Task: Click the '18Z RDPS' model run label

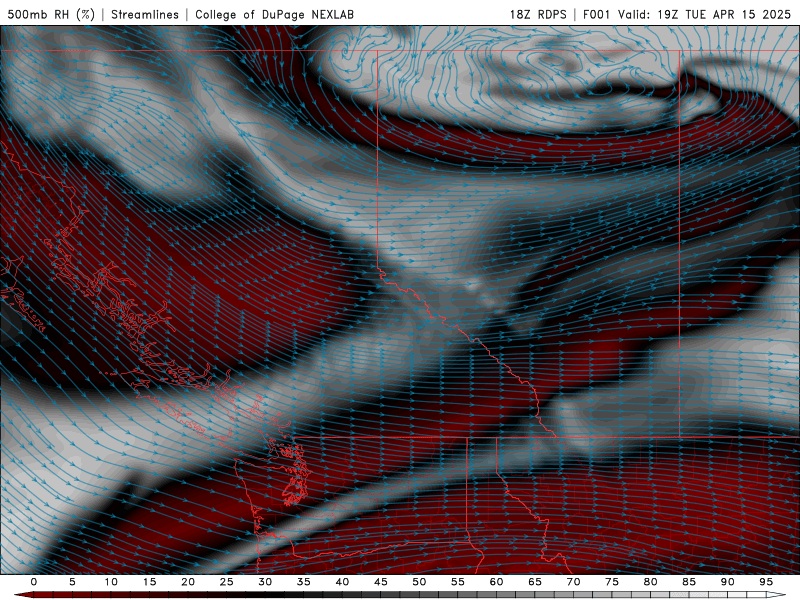Action: pyautogui.click(x=538, y=14)
